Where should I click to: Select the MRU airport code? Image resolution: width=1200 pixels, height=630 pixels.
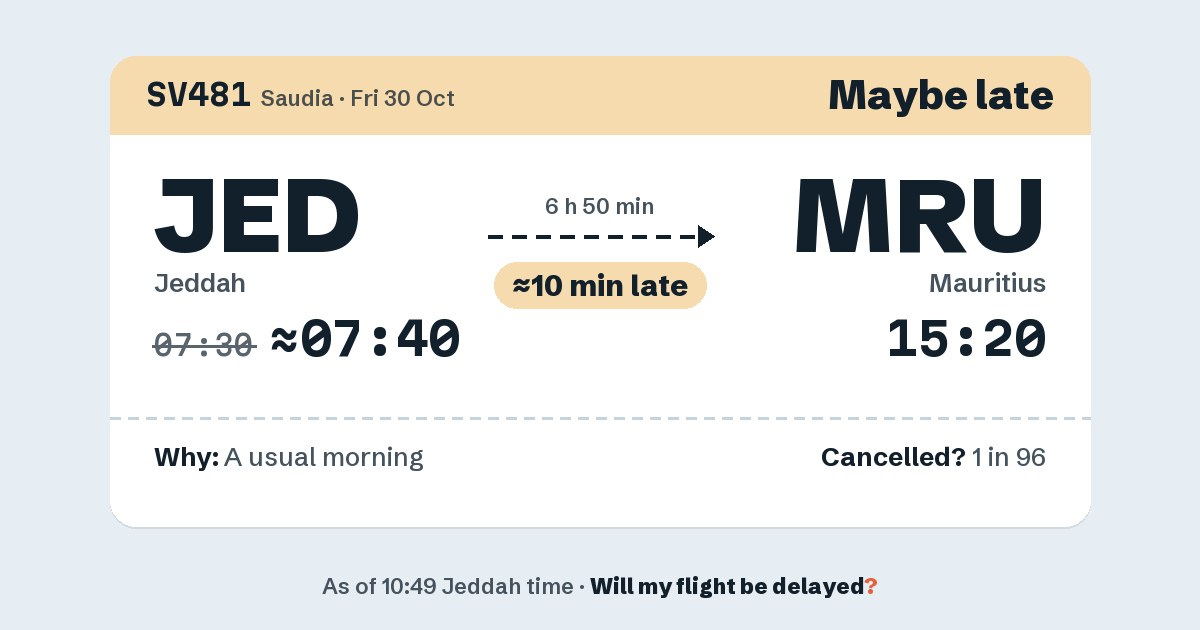tap(920, 215)
